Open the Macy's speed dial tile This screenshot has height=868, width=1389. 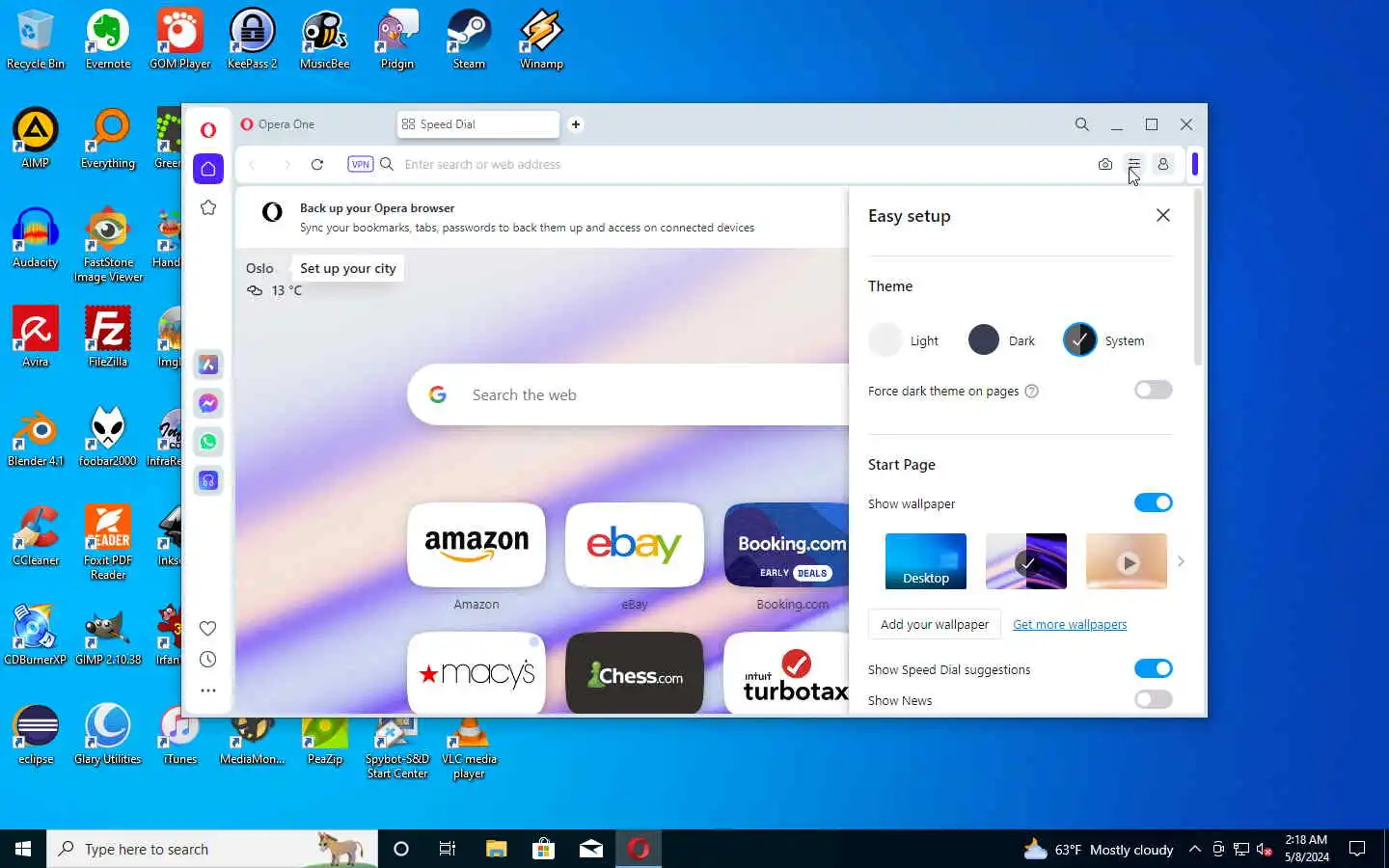[477, 673]
